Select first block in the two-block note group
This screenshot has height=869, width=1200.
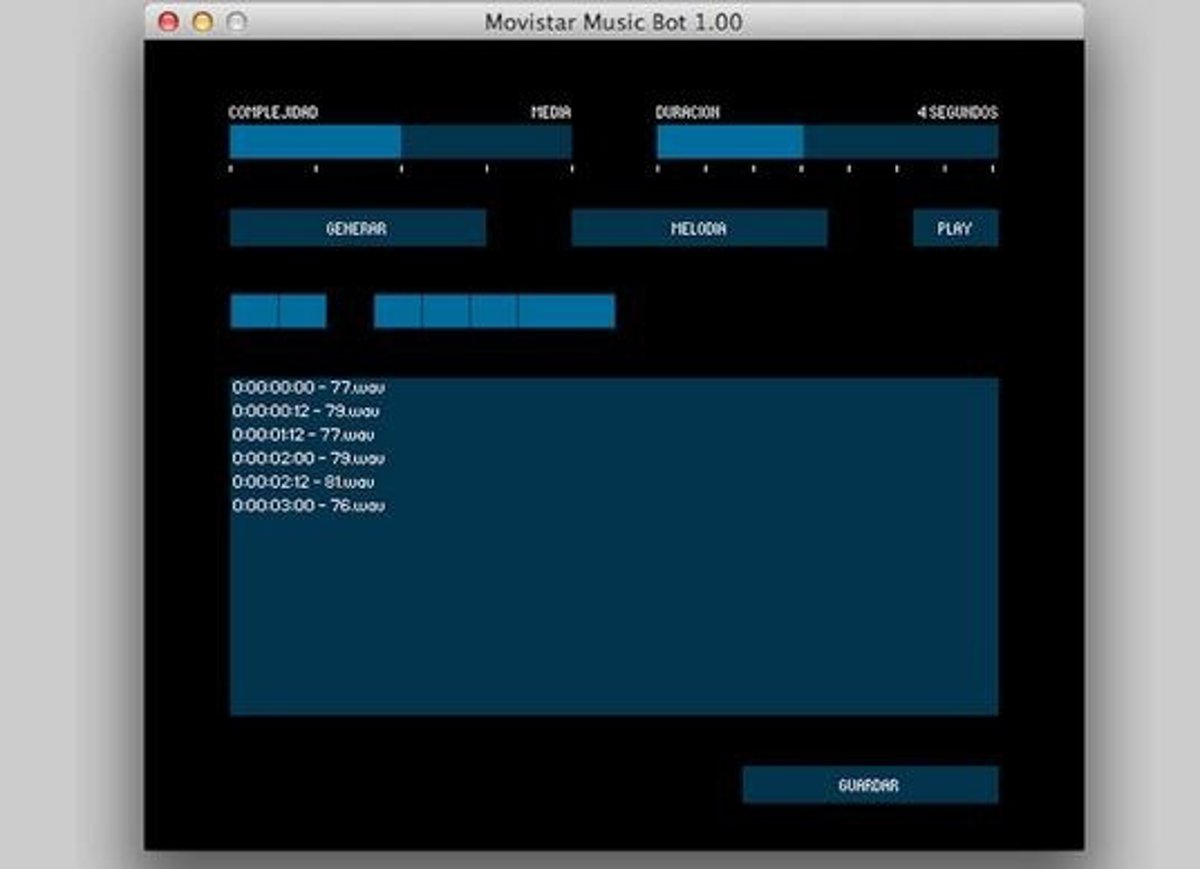pyautogui.click(x=254, y=311)
